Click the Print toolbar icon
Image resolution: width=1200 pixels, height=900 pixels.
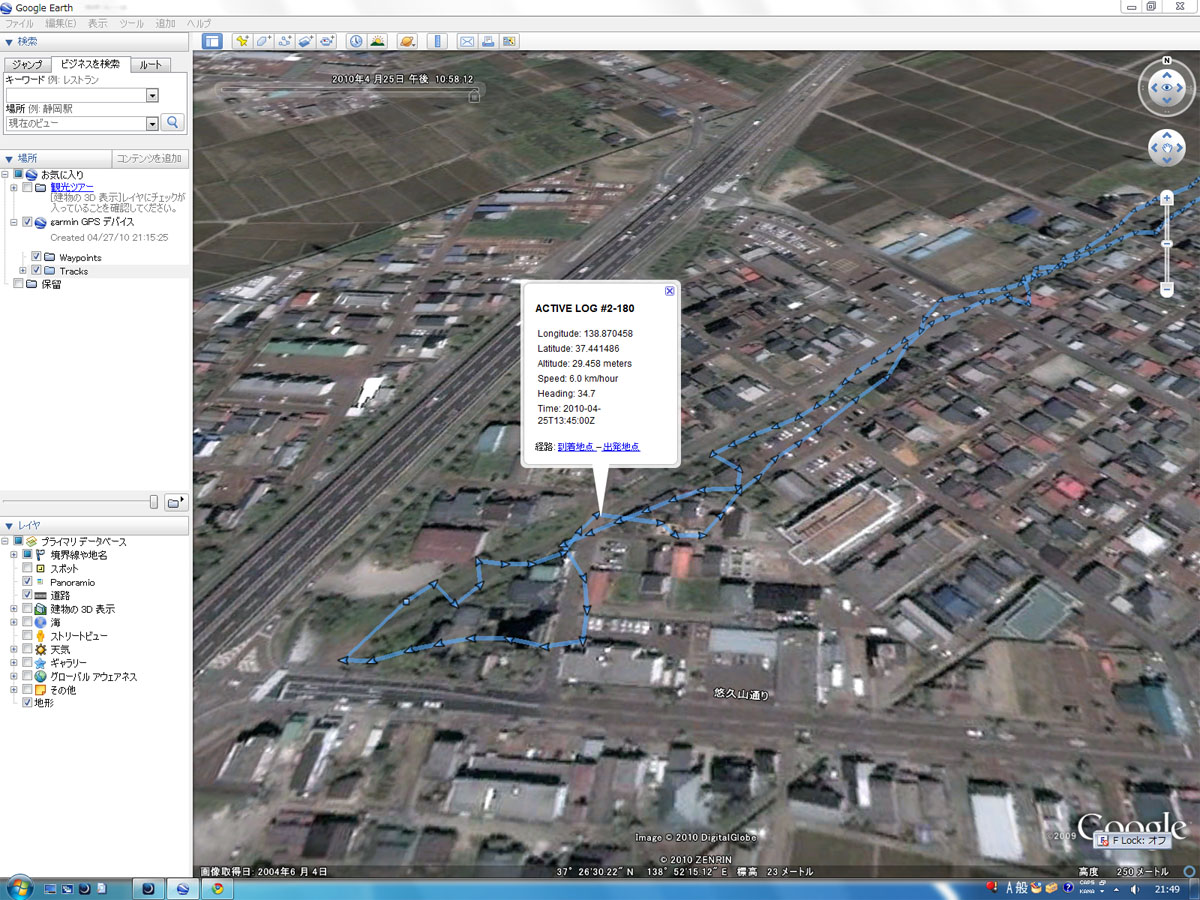coord(488,41)
